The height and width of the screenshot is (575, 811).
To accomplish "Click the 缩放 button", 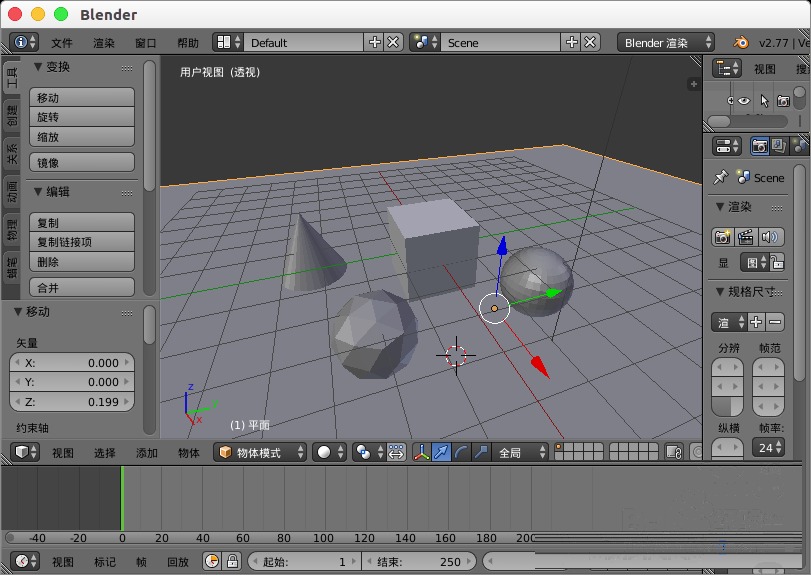I will click(82, 137).
